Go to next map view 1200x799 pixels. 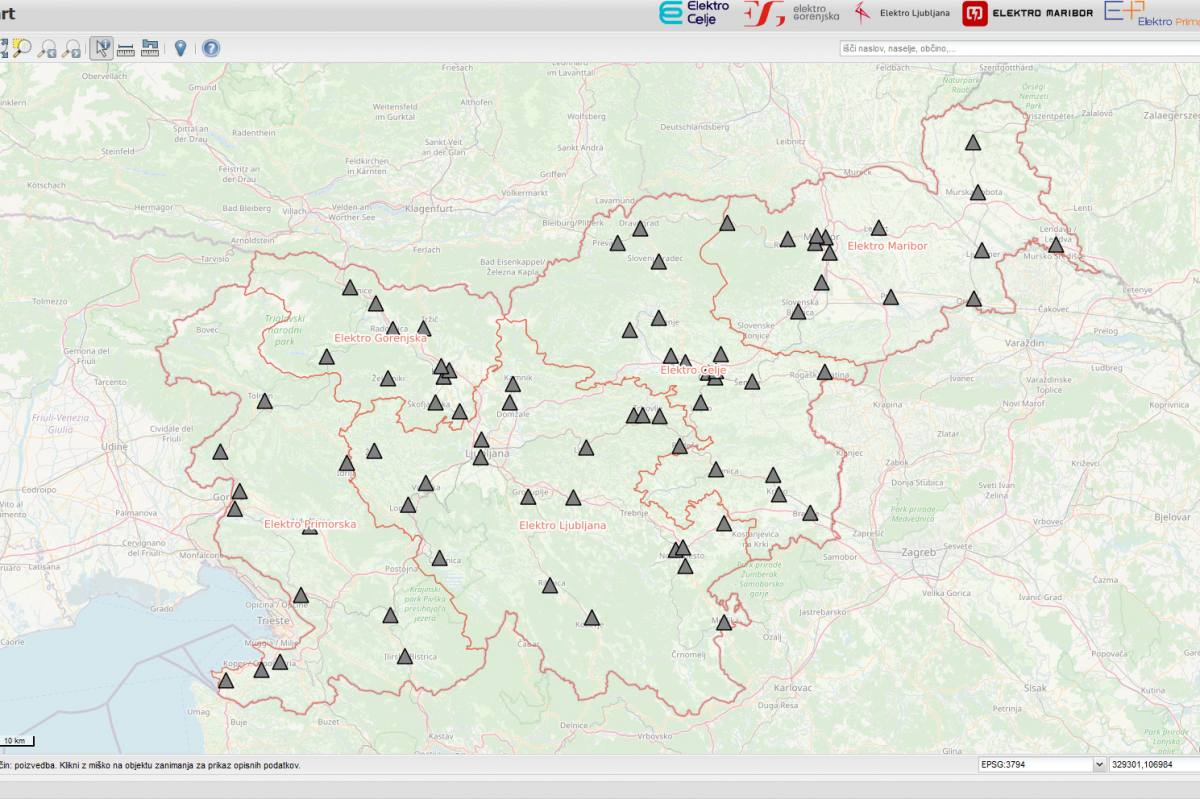[72, 48]
